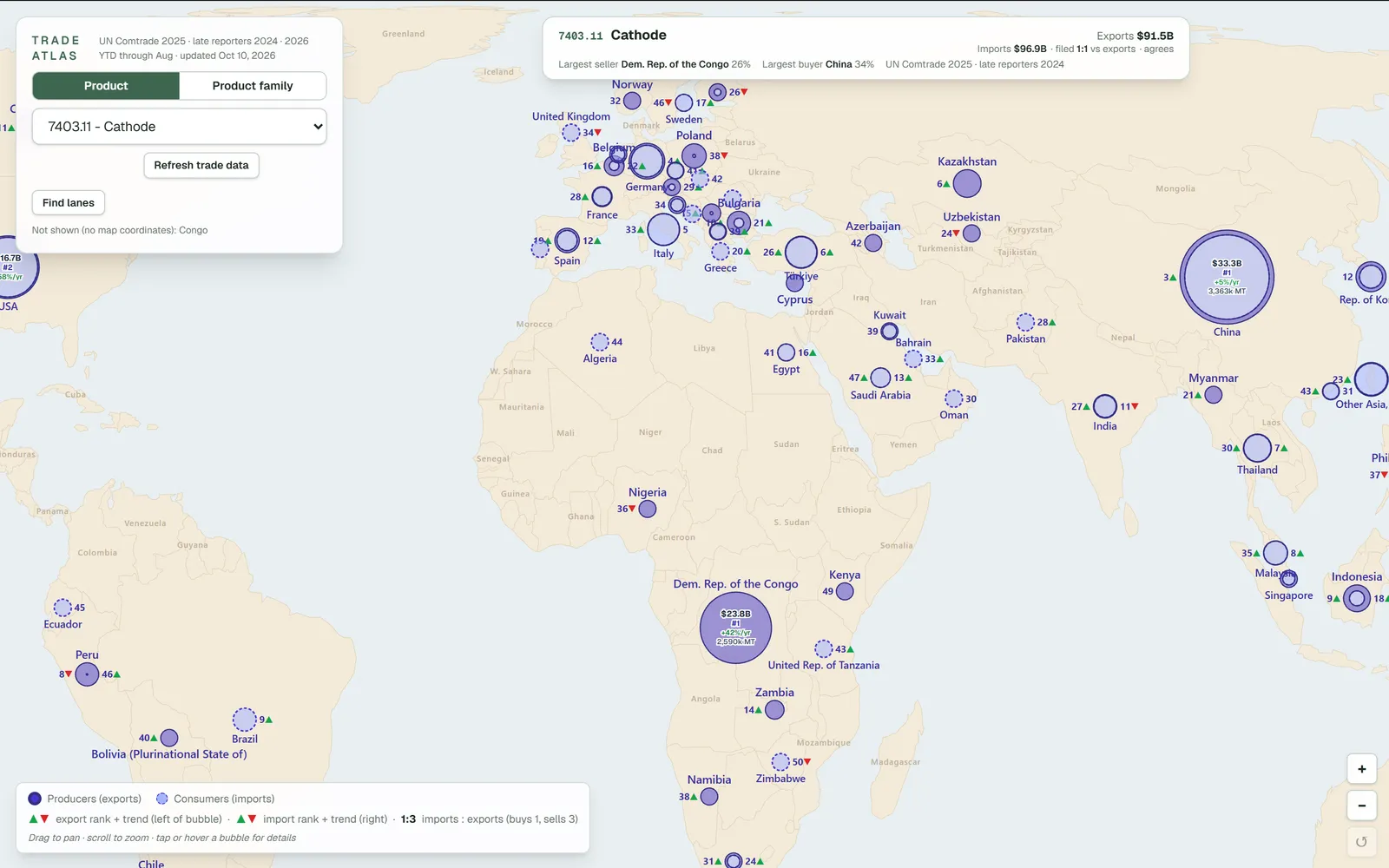Click the France bubble

602,197
